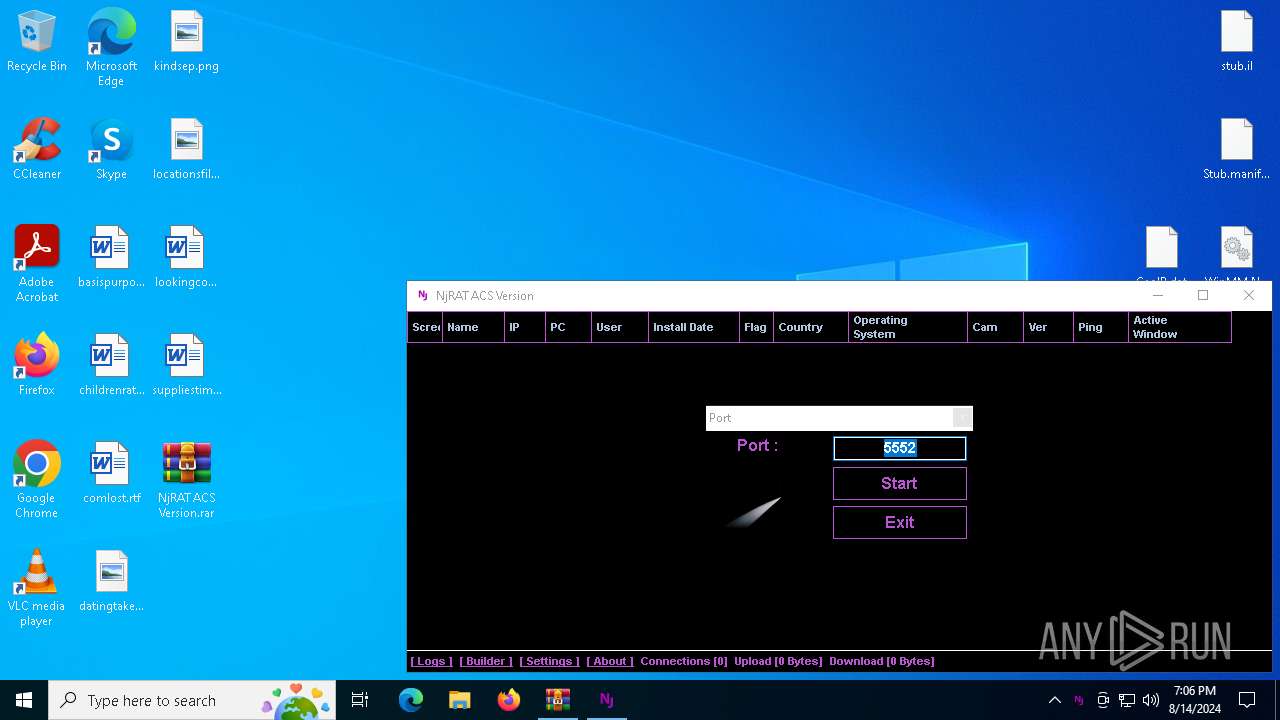
Task: Open the Builder link in NjRAT
Action: [x=486, y=661]
